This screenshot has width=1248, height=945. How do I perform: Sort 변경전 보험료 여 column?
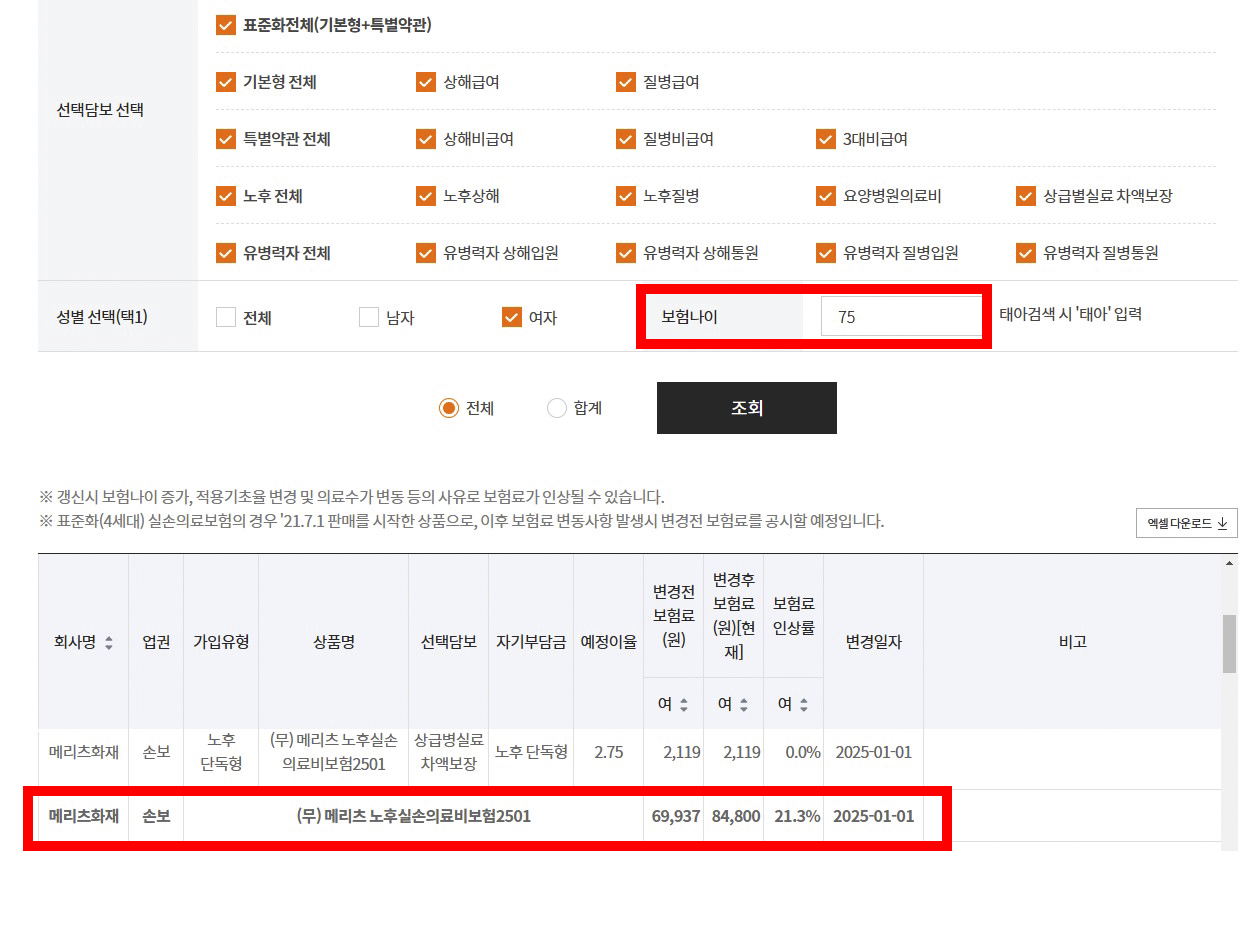click(684, 705)
